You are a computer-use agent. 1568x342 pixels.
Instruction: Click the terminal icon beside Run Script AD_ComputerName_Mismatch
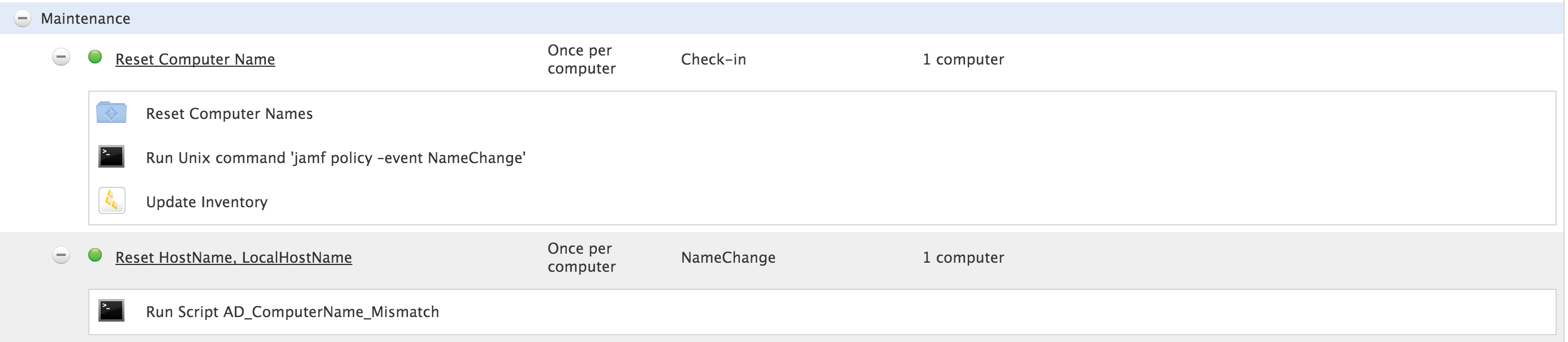pos(111,311)
